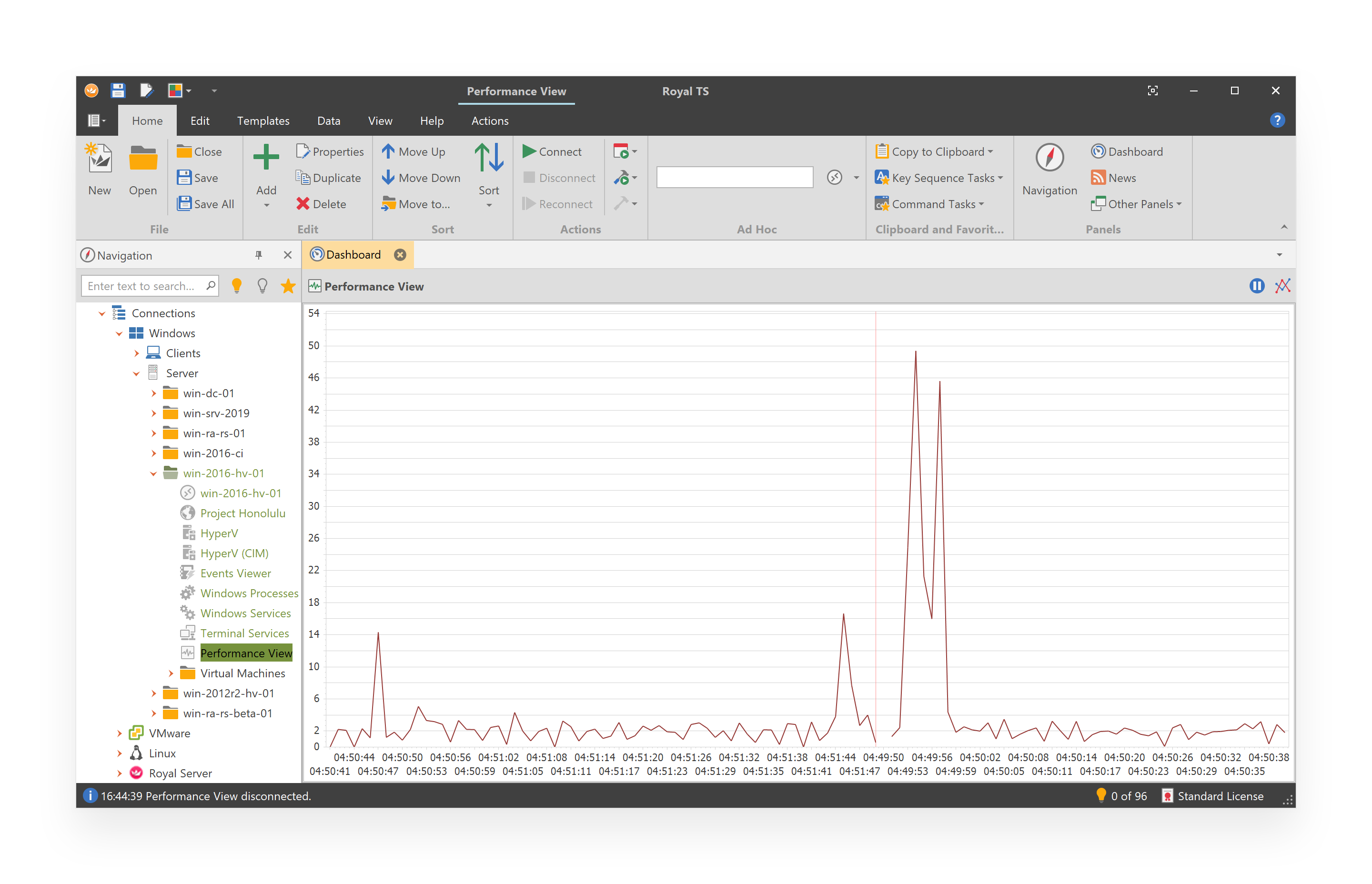The image size is (1372, 884).
Task: Expand the Virtual Machines folder
Action: pyautogui.click(x=170, y=673)
